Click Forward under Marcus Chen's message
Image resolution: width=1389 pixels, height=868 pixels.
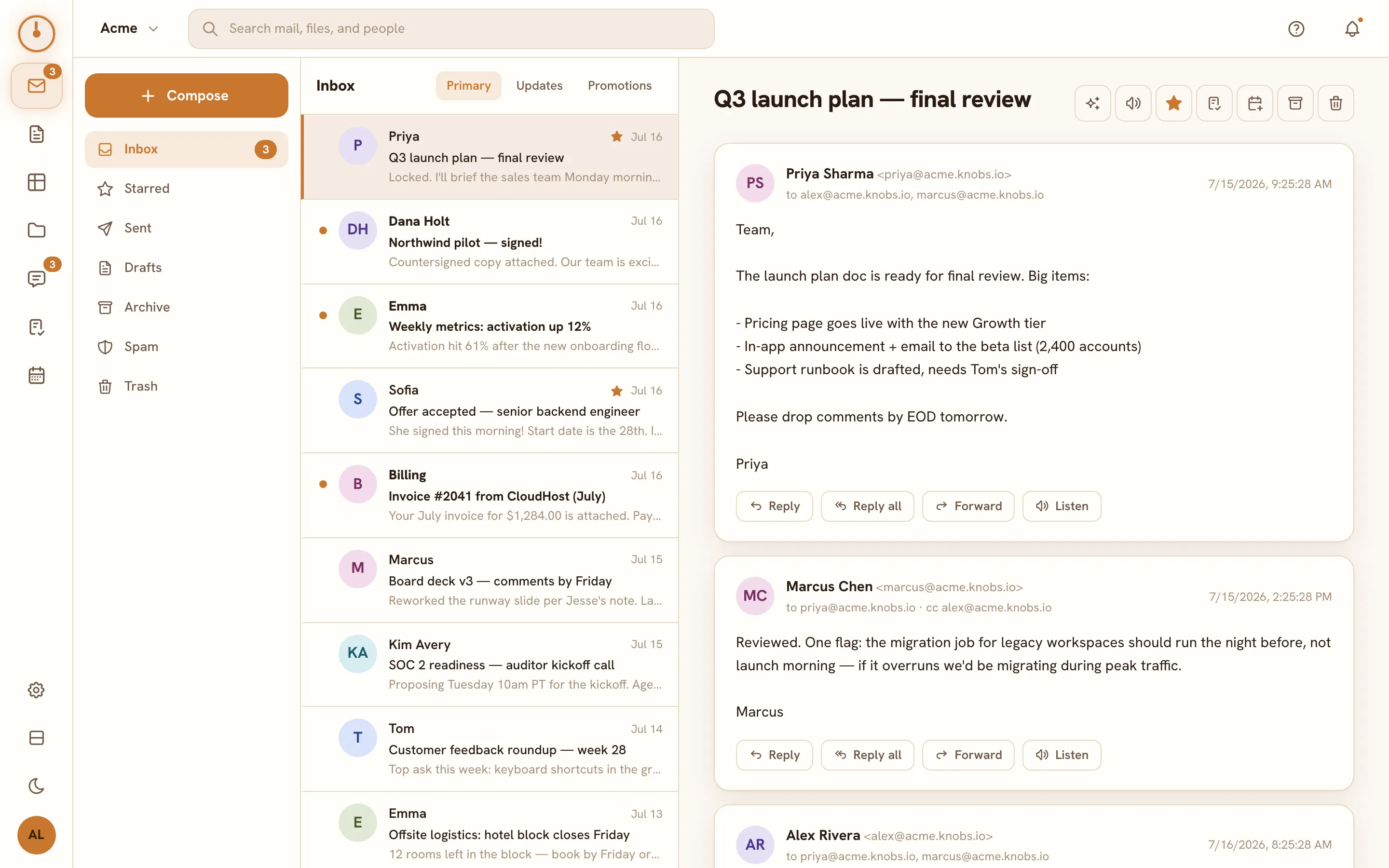tap(968, 755)
